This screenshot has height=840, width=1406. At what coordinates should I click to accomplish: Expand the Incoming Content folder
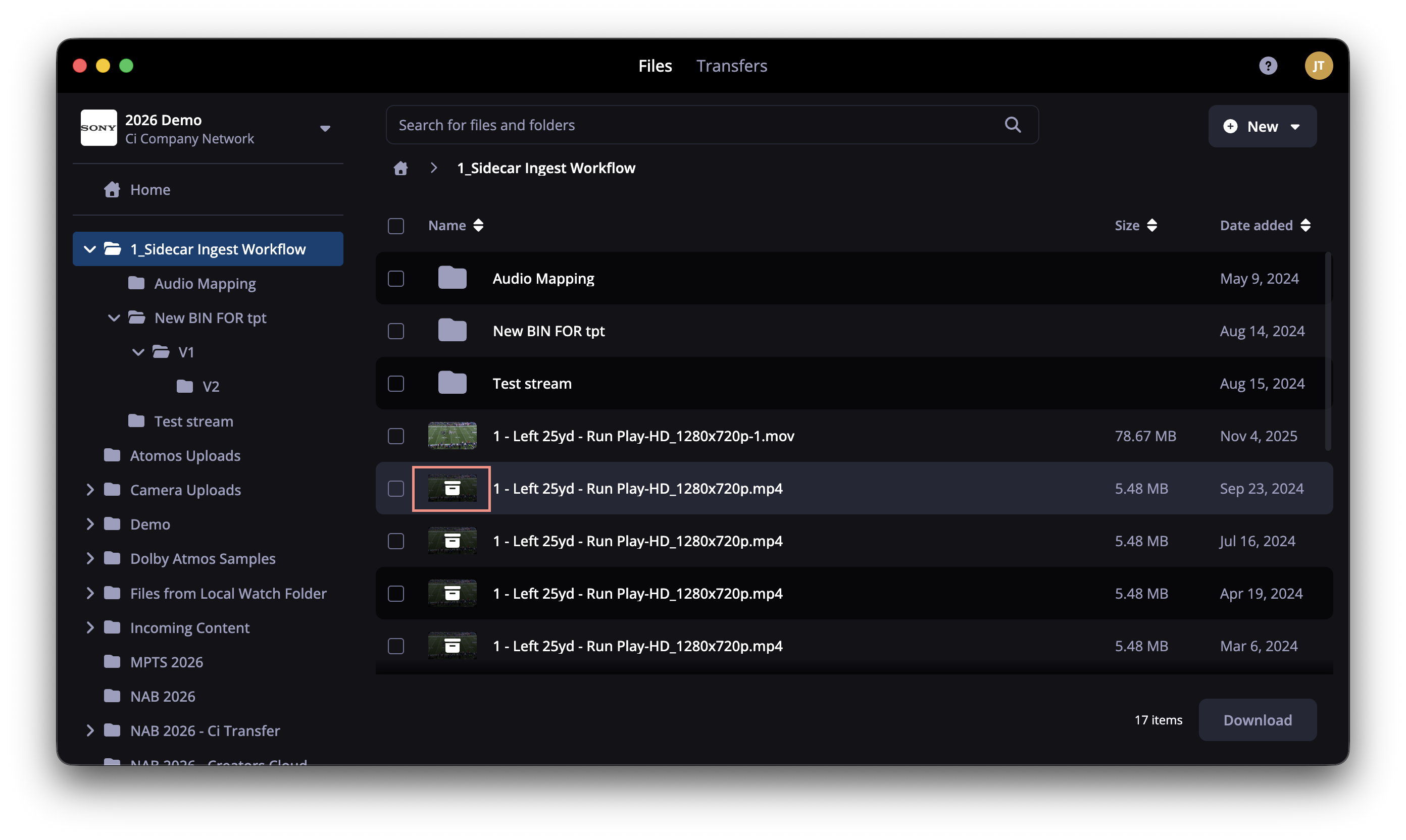[89, 627]
